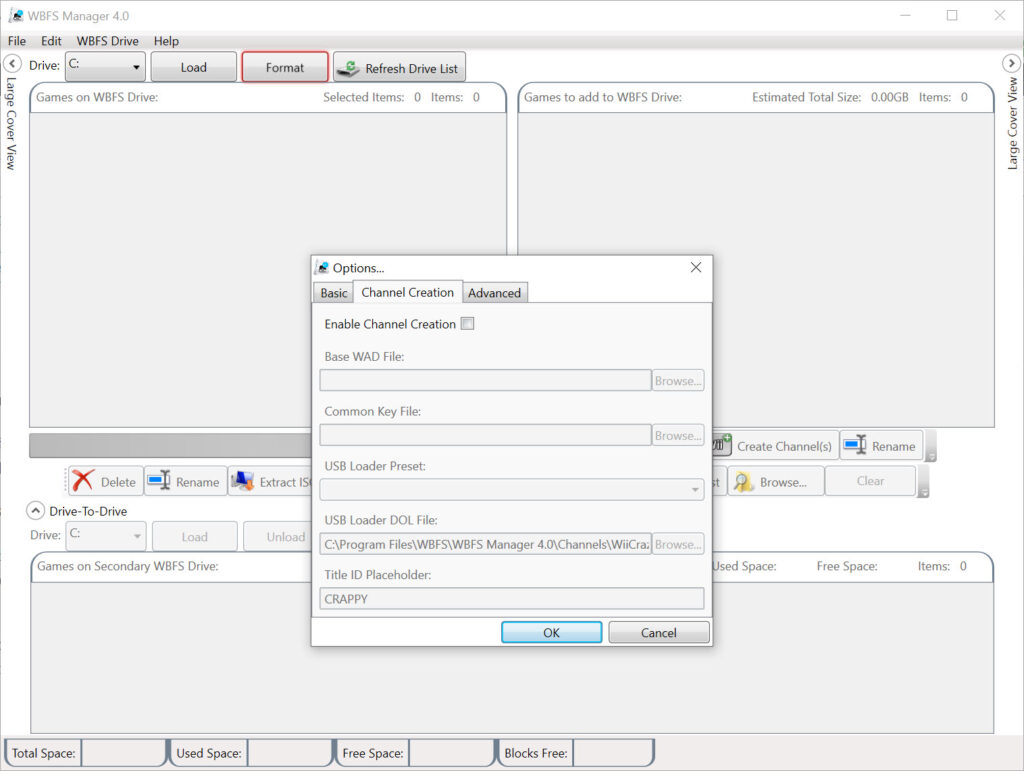
Task: Select the Channel Creation tab
Action: [408, 292]
